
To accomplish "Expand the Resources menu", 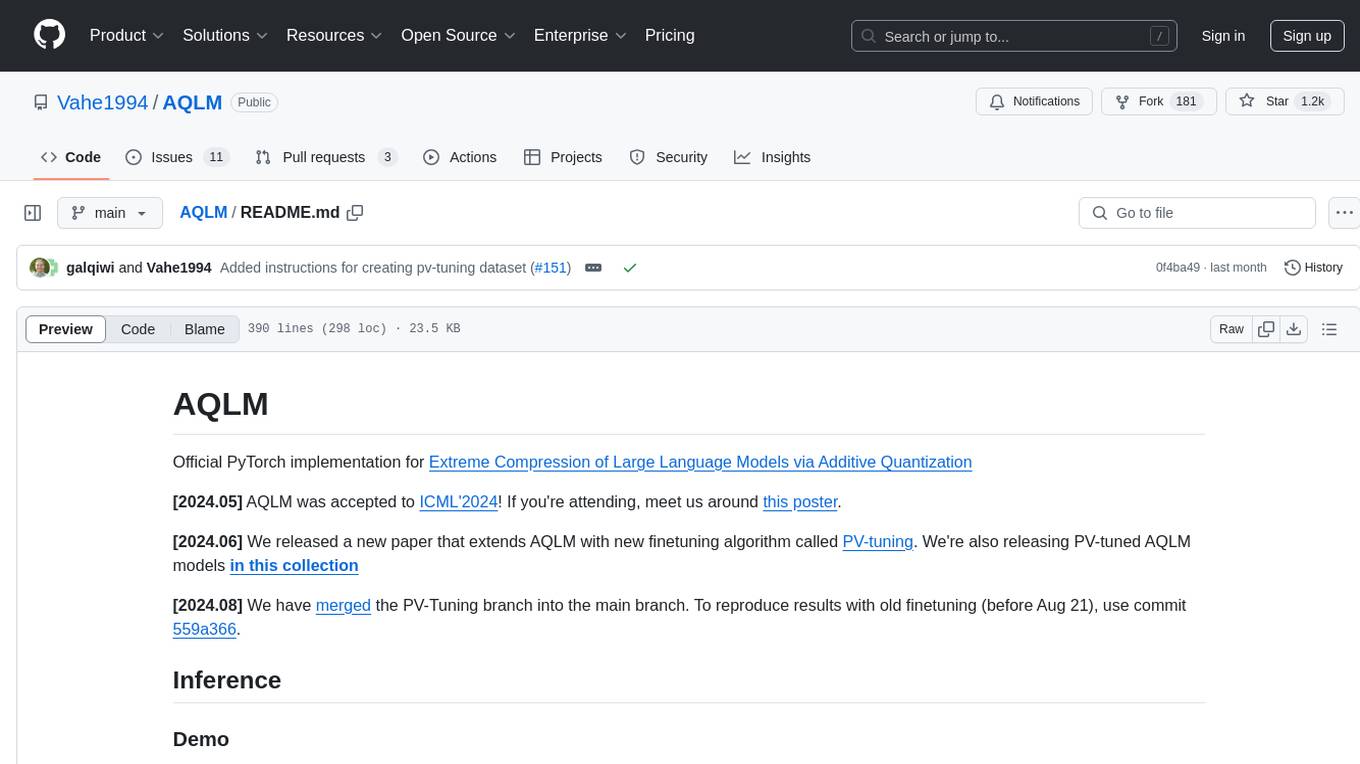I will click(x=334, y=35).
